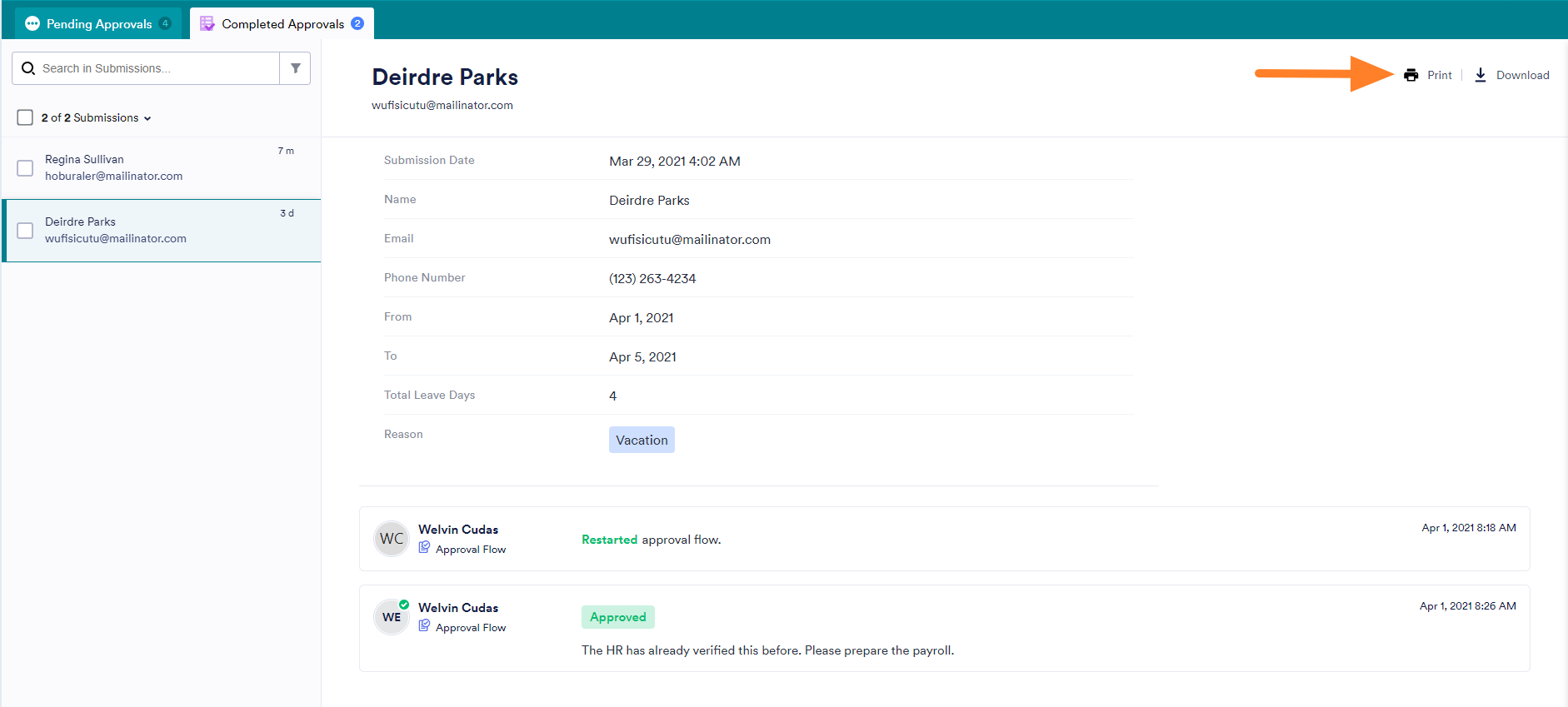Screen dimensions: 1568x707
Task: Click the WC avatar circle
Action: [x=391, y=539]
